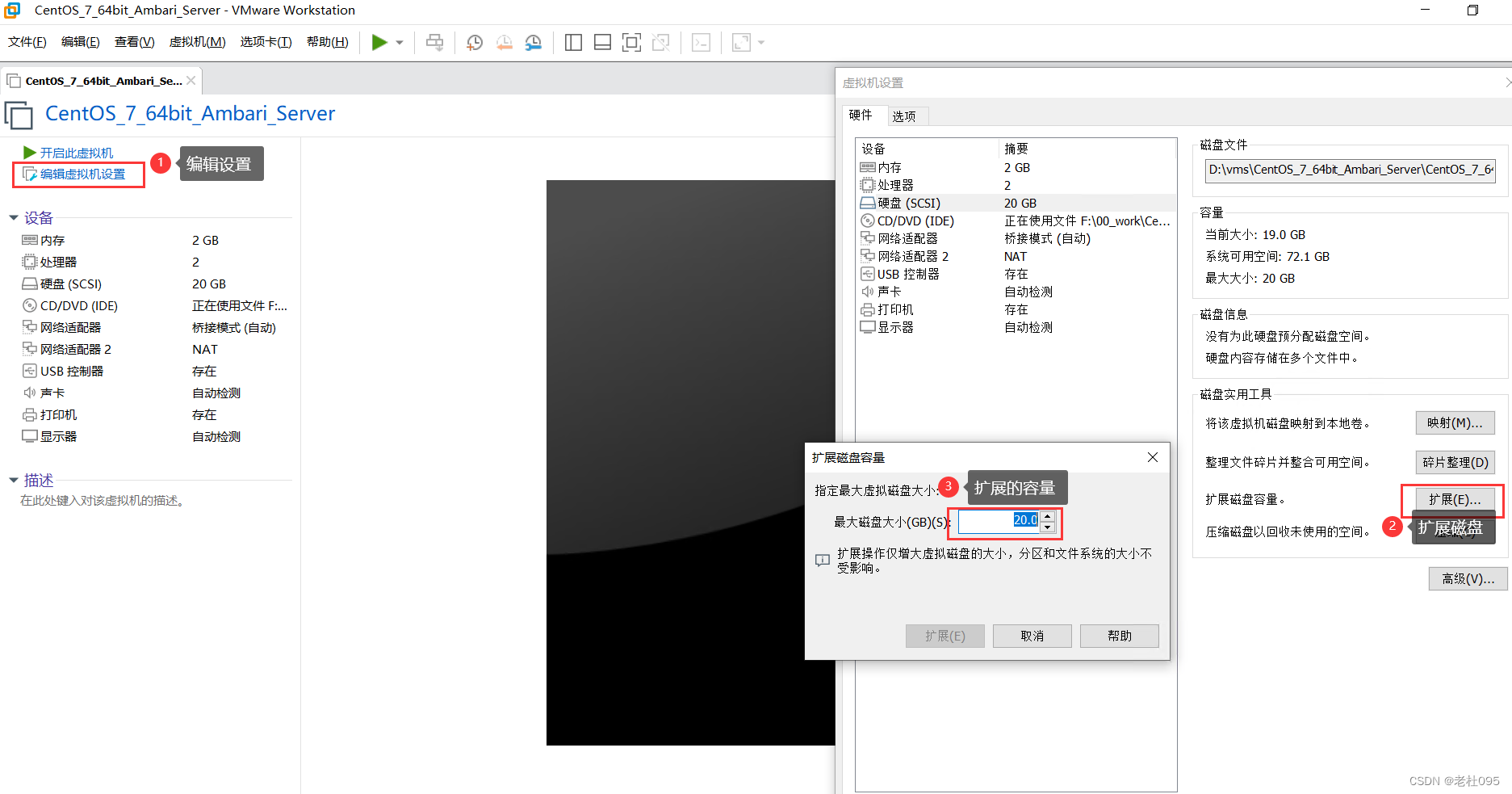Click the green power-on play icon in toolbar
The height and width of the screenshot is (794, 1512).
pyautogui.click(x=379, y=43)
